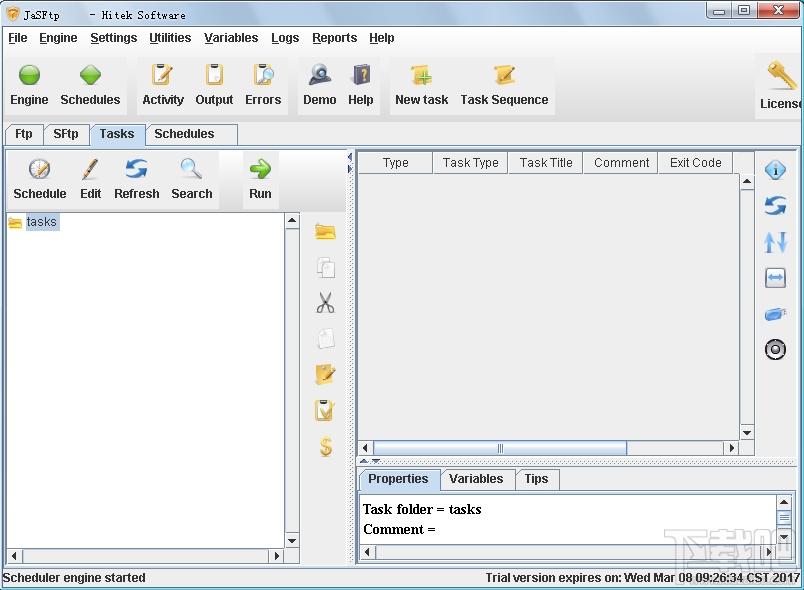Screen dimensions: 804x590
Task: Click the task table horizontal scrollbar
Action: point(500,448)
